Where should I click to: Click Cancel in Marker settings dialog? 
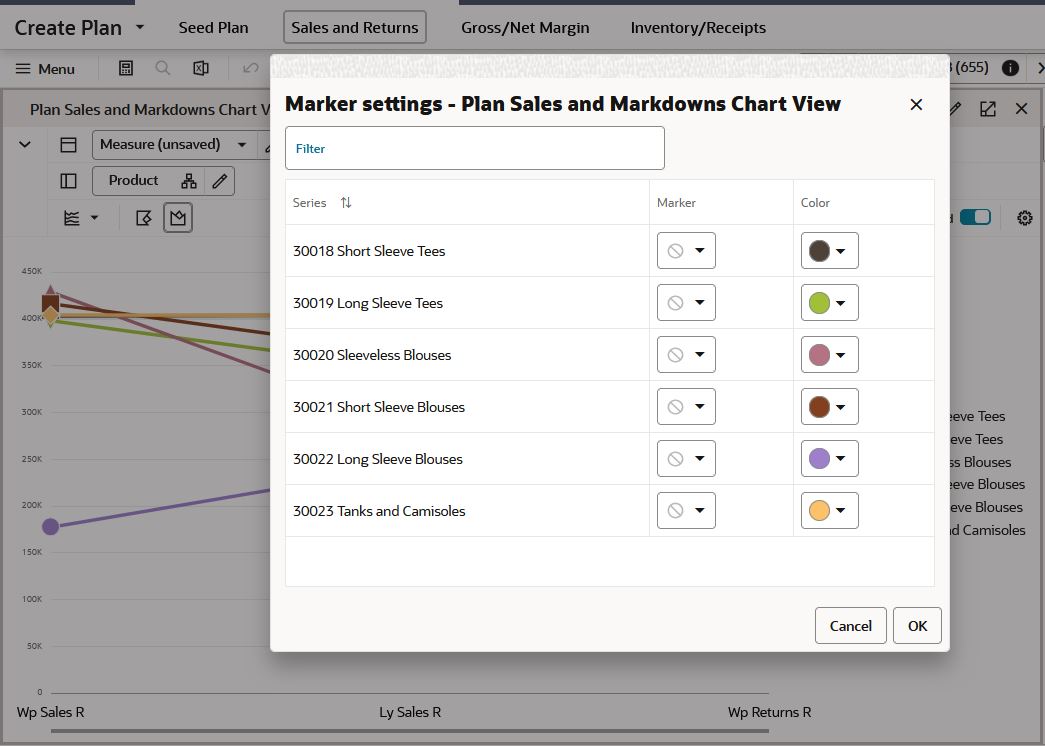[x=850, y=625]
